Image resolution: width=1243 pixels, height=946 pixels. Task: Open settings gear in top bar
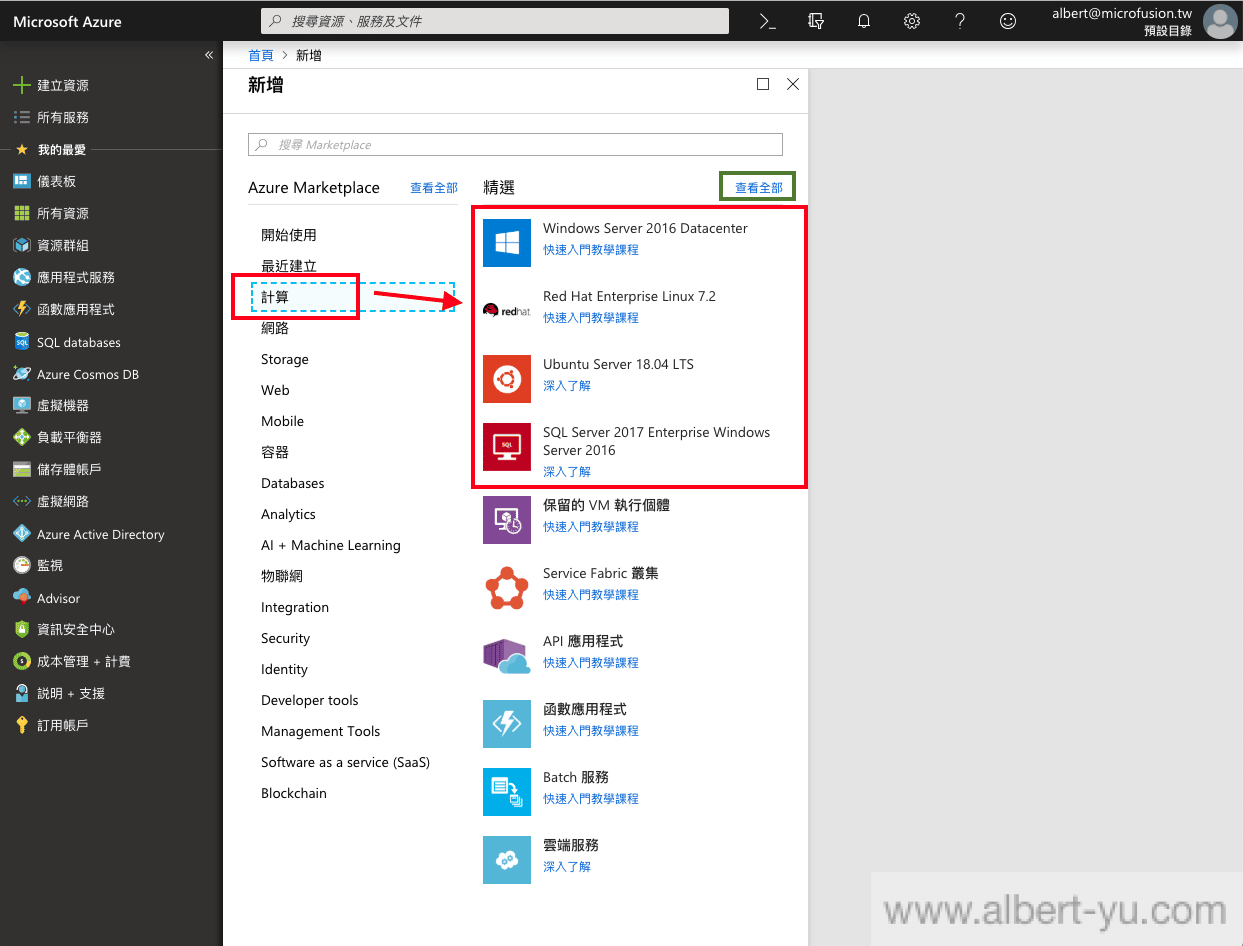tap(912, 21)
